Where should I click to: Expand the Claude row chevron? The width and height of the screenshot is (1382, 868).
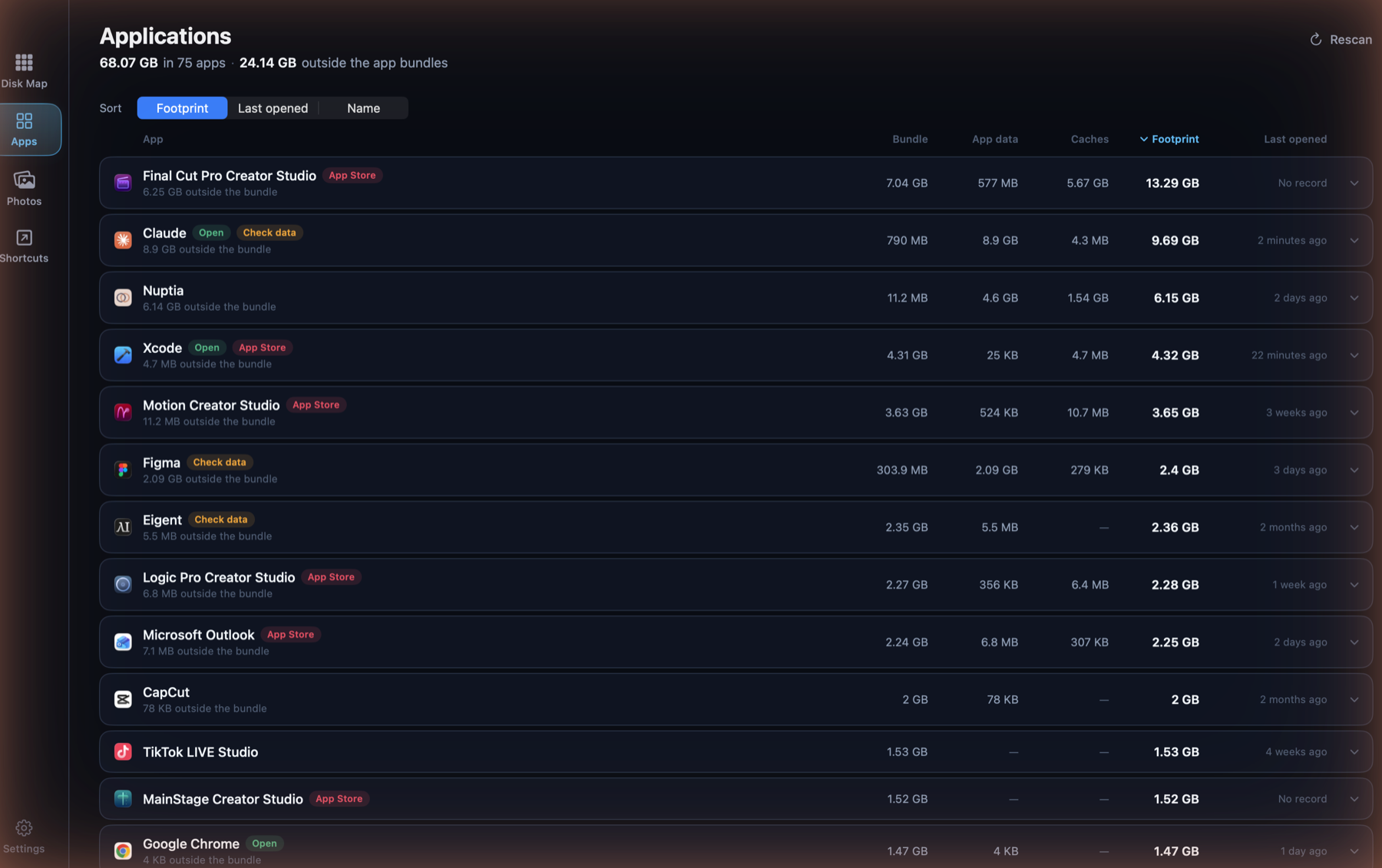(1354, 240)
